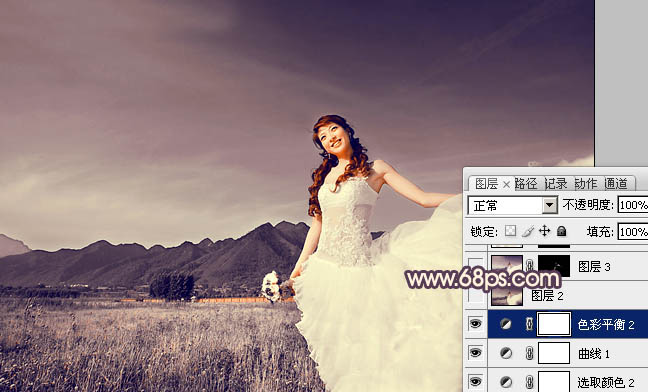The image size is (648, 392).
Task: Click the mask link chain on 曲线 1
Action: click(x=529, y=353)
